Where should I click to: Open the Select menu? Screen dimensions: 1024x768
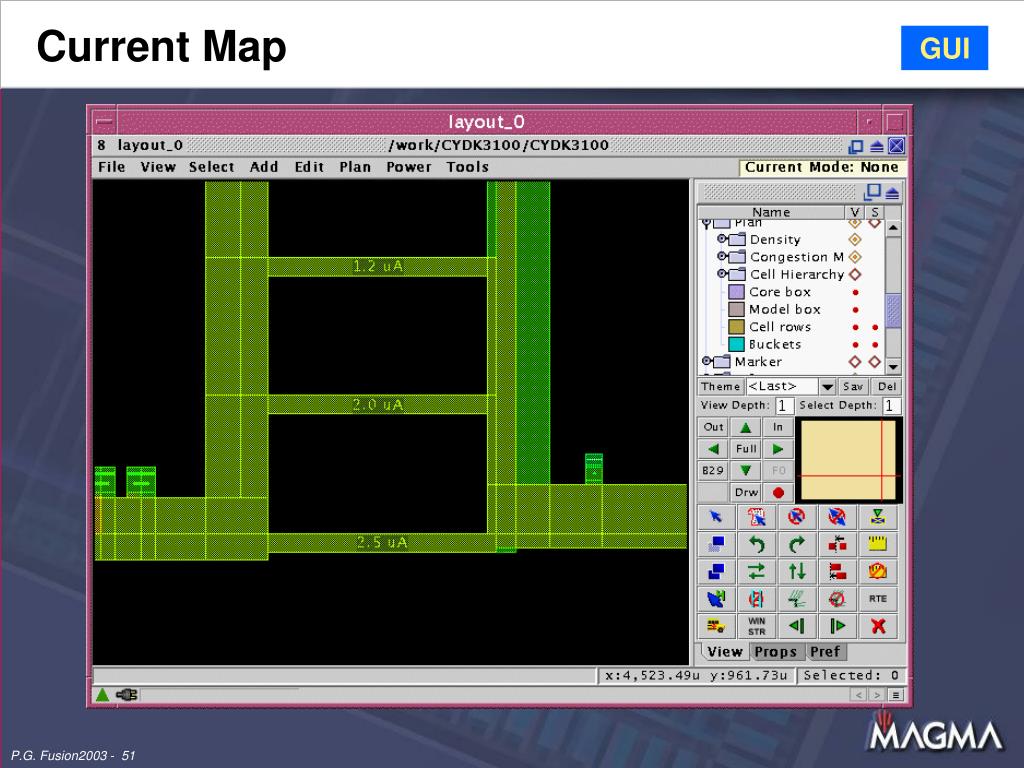(212, 167)
